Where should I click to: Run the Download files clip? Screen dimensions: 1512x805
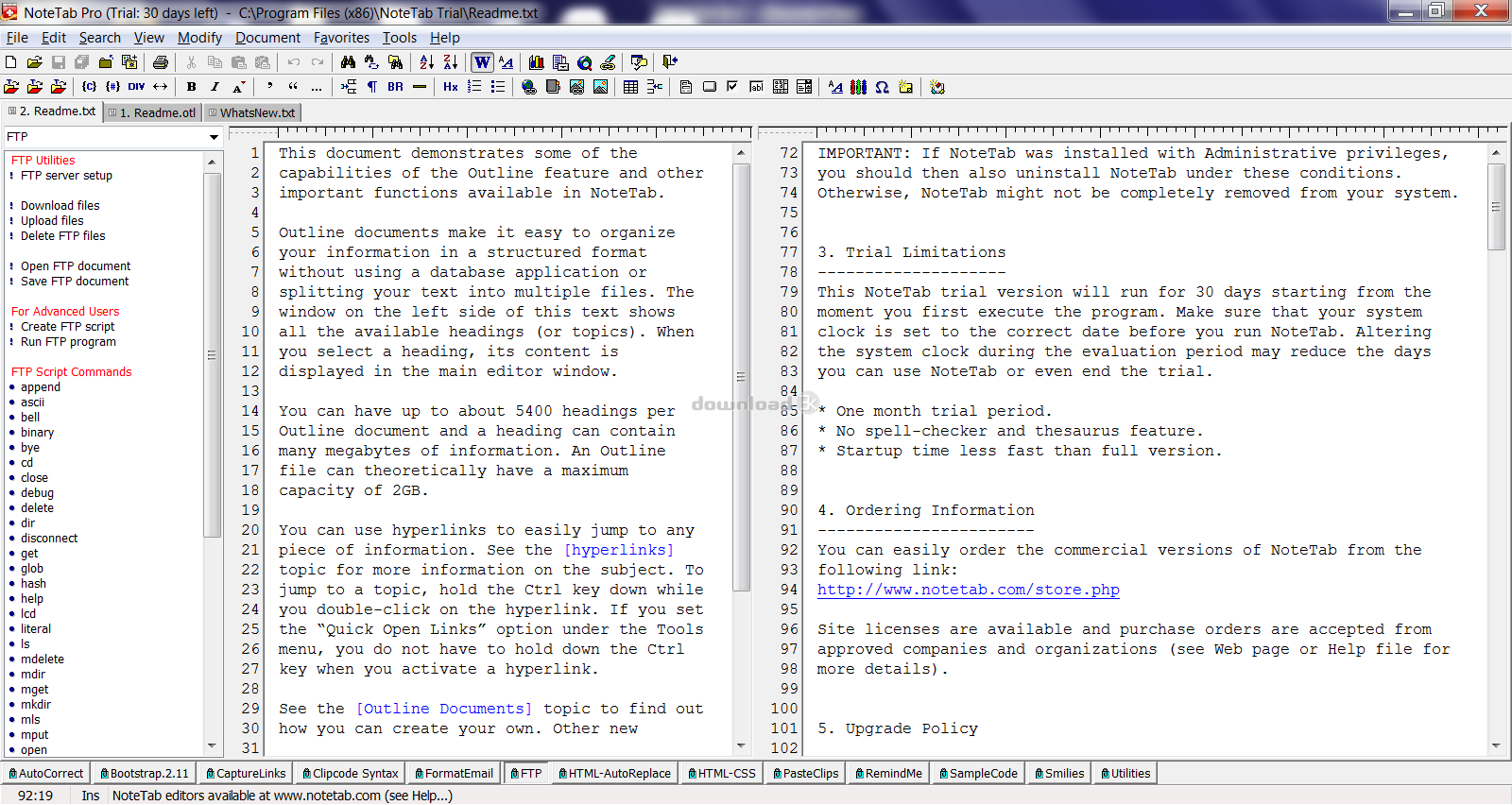point(60,206)
